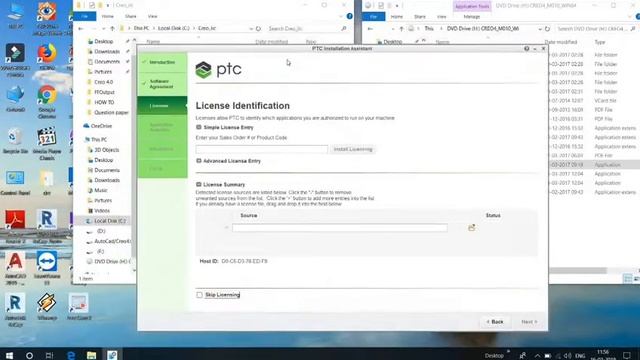This screenshot has height=360, width=640.
Task: Collapse the License Summary section
Action: [199, 184]
